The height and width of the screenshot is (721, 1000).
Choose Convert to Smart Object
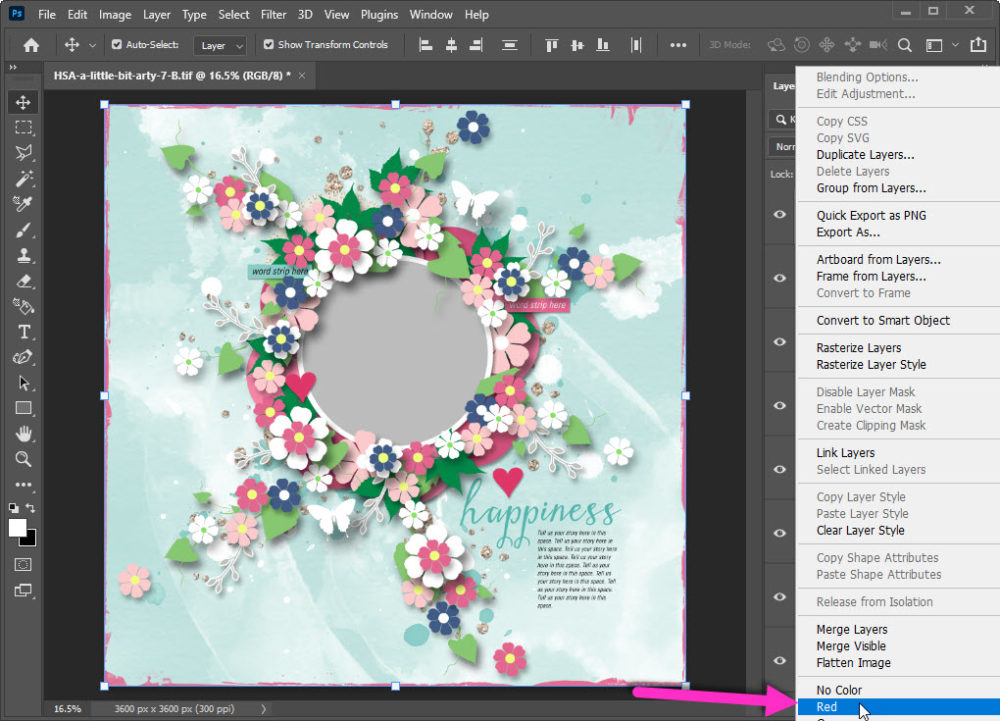pos(899,320)
